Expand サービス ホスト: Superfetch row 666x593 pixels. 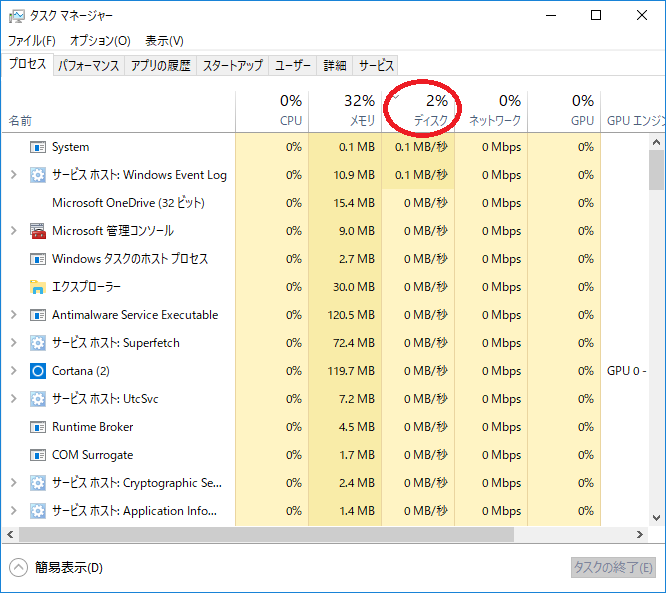(14, 343)
